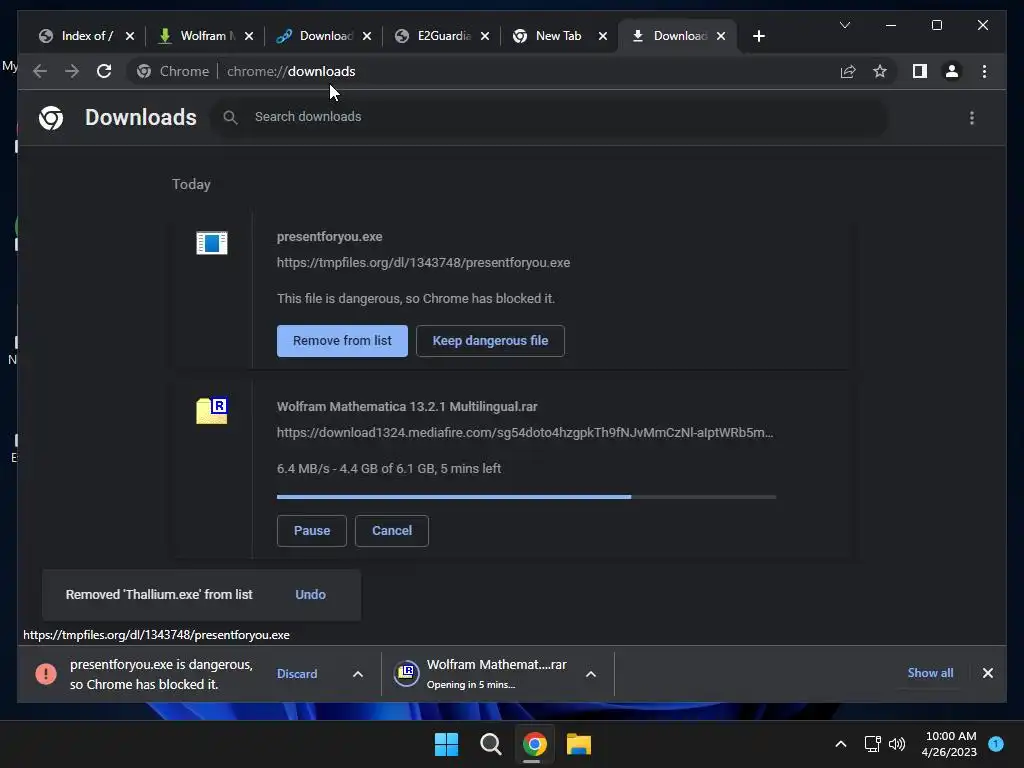The image size is (1024, 768).
Task: Click the presentforyou.exe file icon
Action: pyautogui.click(x=212, y=243)
